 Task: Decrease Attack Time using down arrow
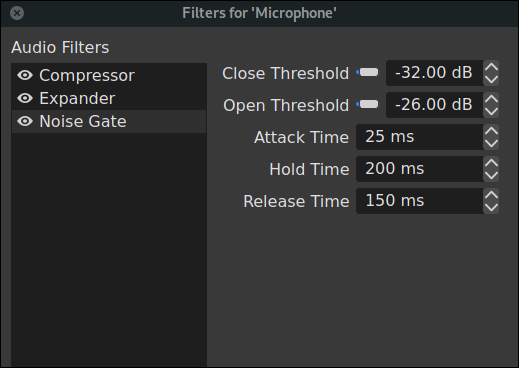tap(491, 143)
